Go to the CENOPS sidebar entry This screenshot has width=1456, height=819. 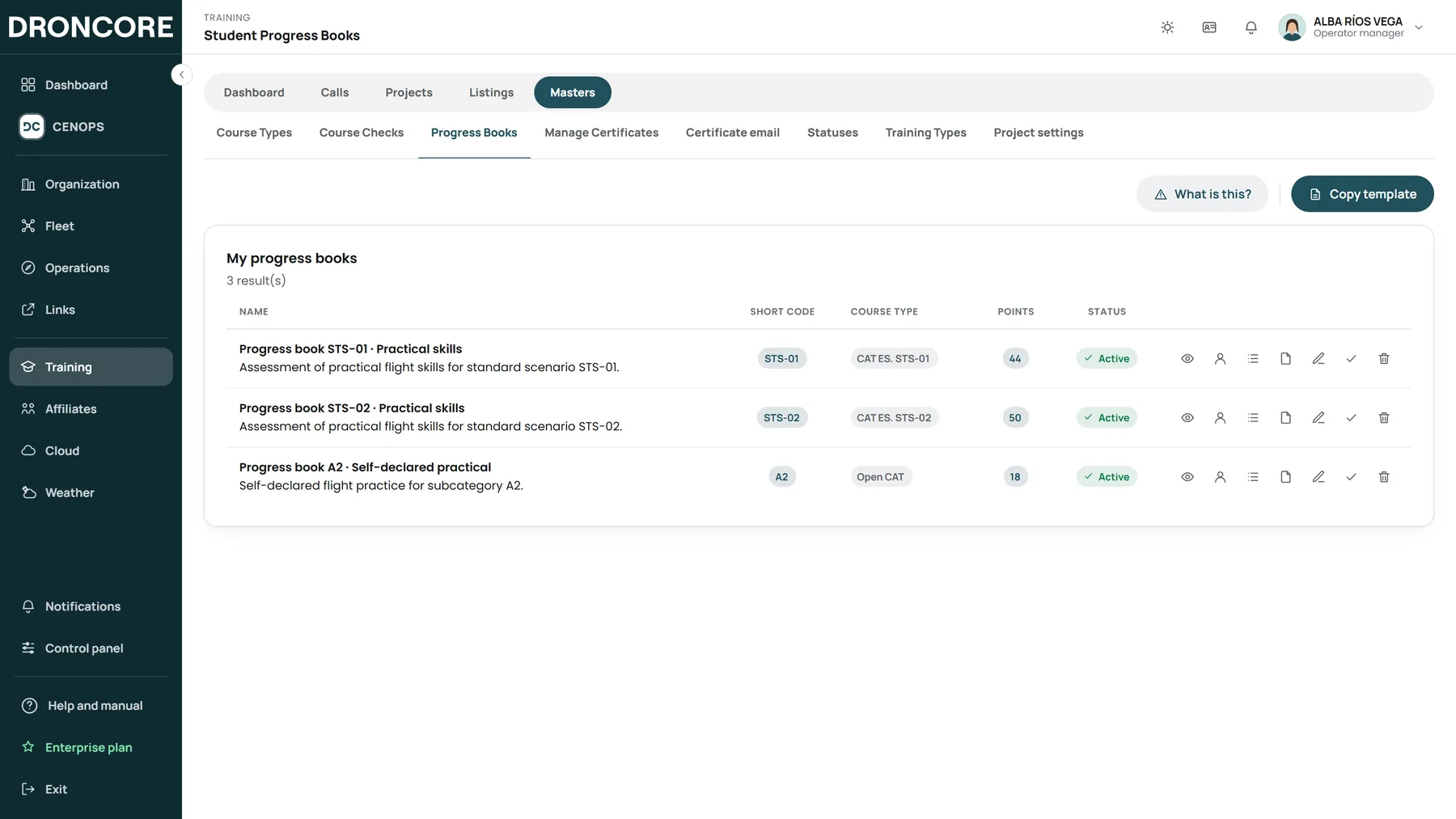point(91,127)
